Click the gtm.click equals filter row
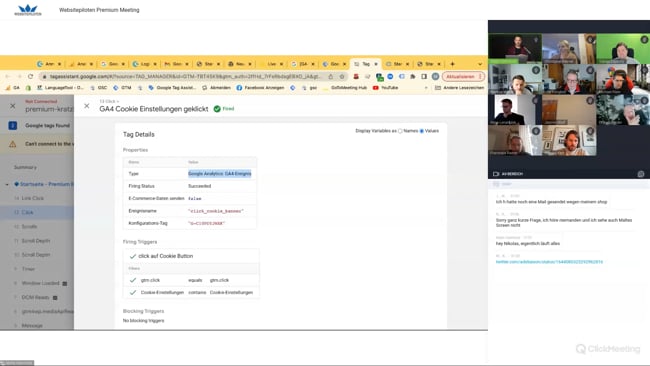650x366 pixels. (x=191, y=280)
